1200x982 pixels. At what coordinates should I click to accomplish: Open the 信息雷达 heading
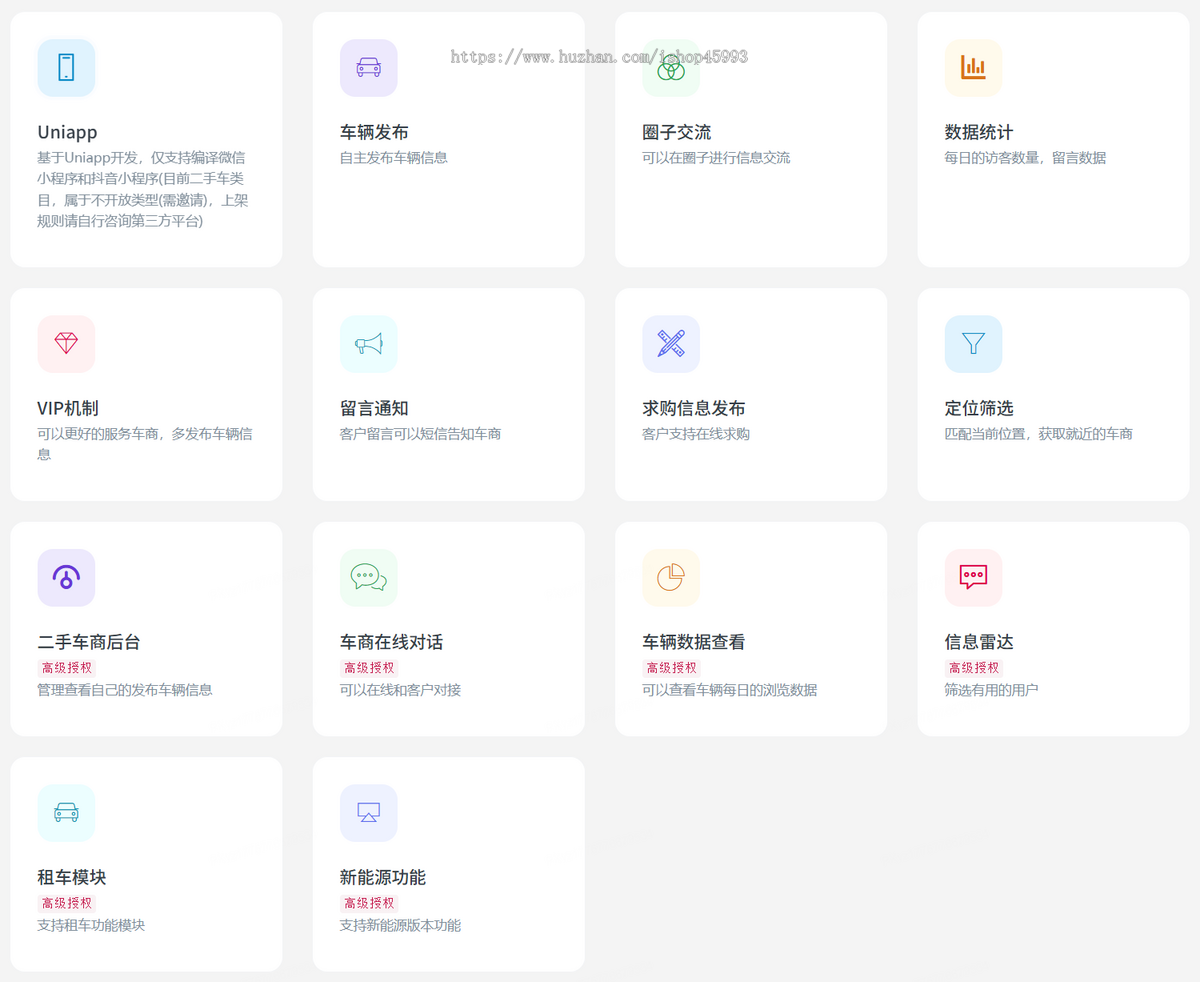coord(979,642)
